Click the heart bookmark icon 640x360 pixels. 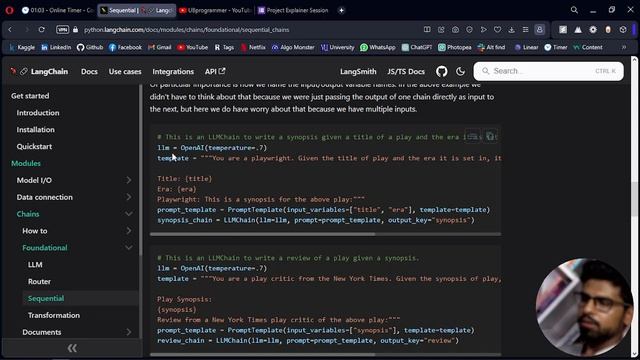(497, 29)
